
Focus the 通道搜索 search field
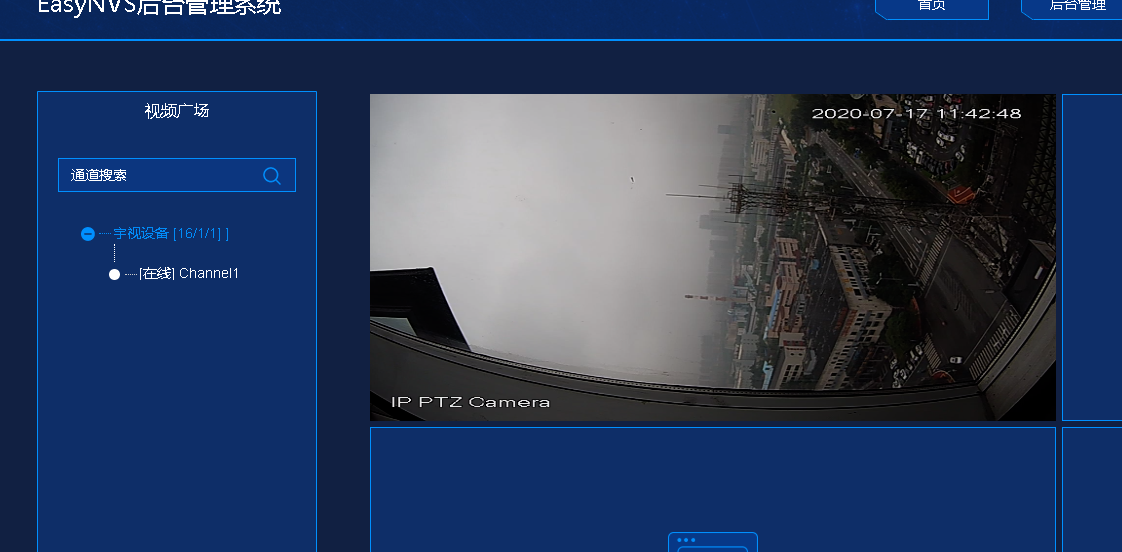click(x=177, y=175)
